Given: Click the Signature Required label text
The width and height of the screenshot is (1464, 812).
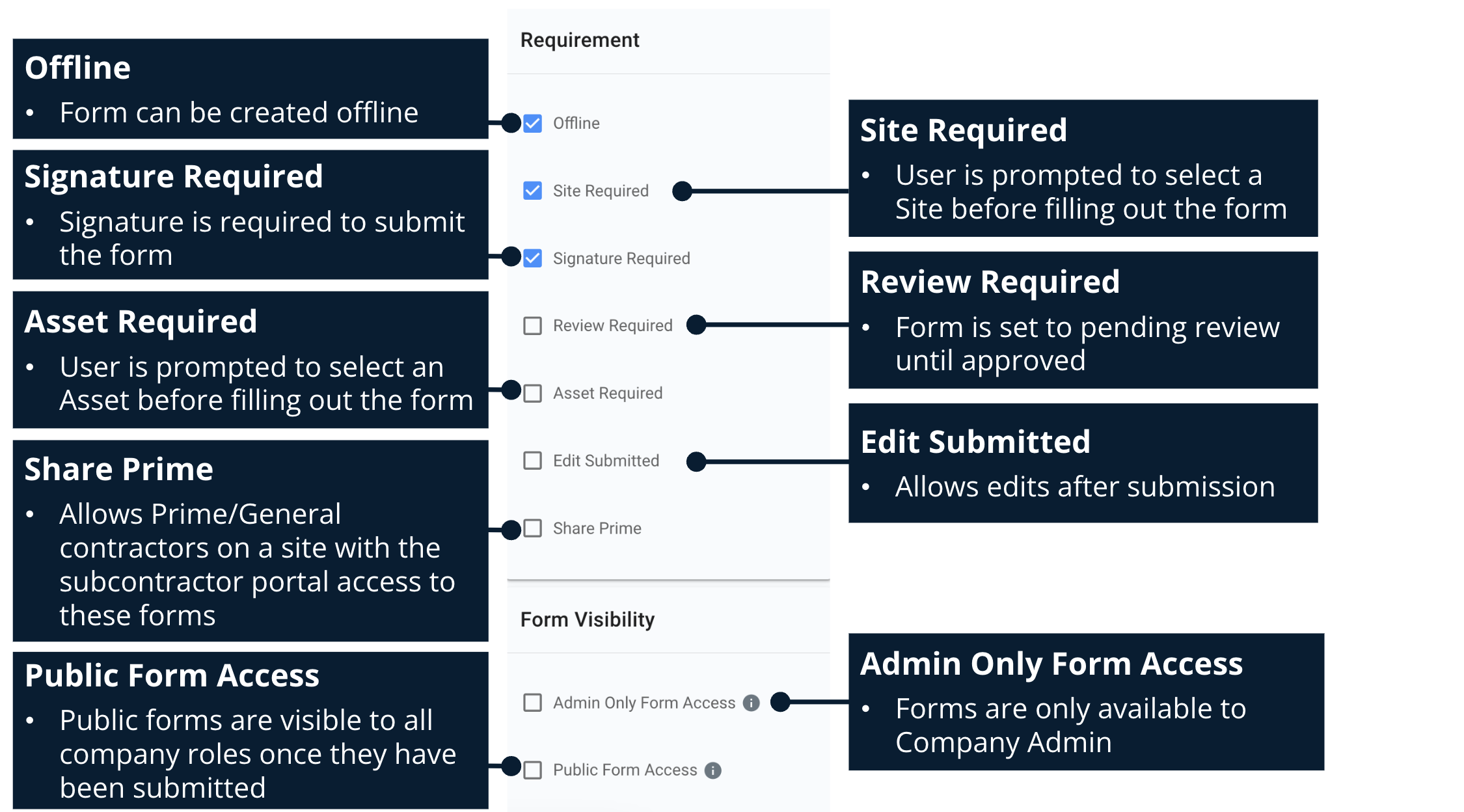Looking at the screenshot, I should [621, 258].
